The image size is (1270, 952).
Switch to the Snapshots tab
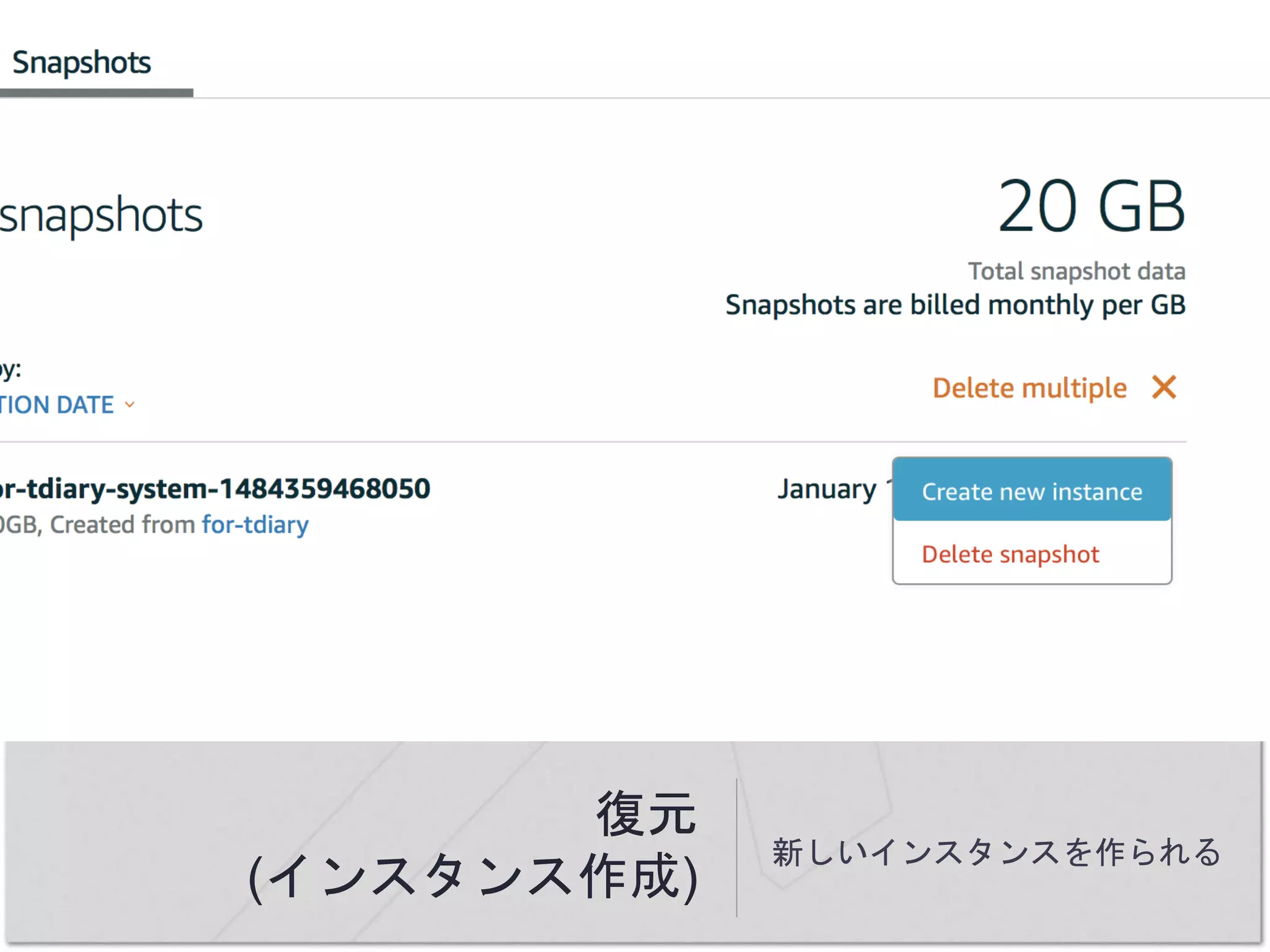tap(82, 63)
